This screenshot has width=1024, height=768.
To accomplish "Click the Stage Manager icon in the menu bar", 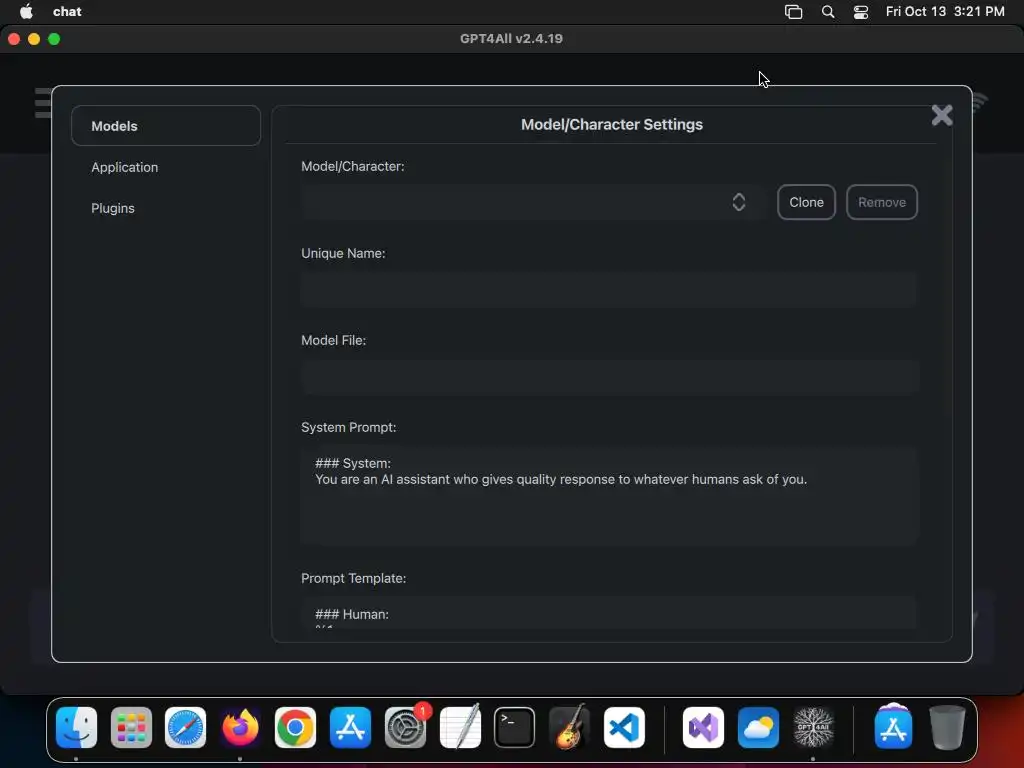I will [x=793, y=12].
